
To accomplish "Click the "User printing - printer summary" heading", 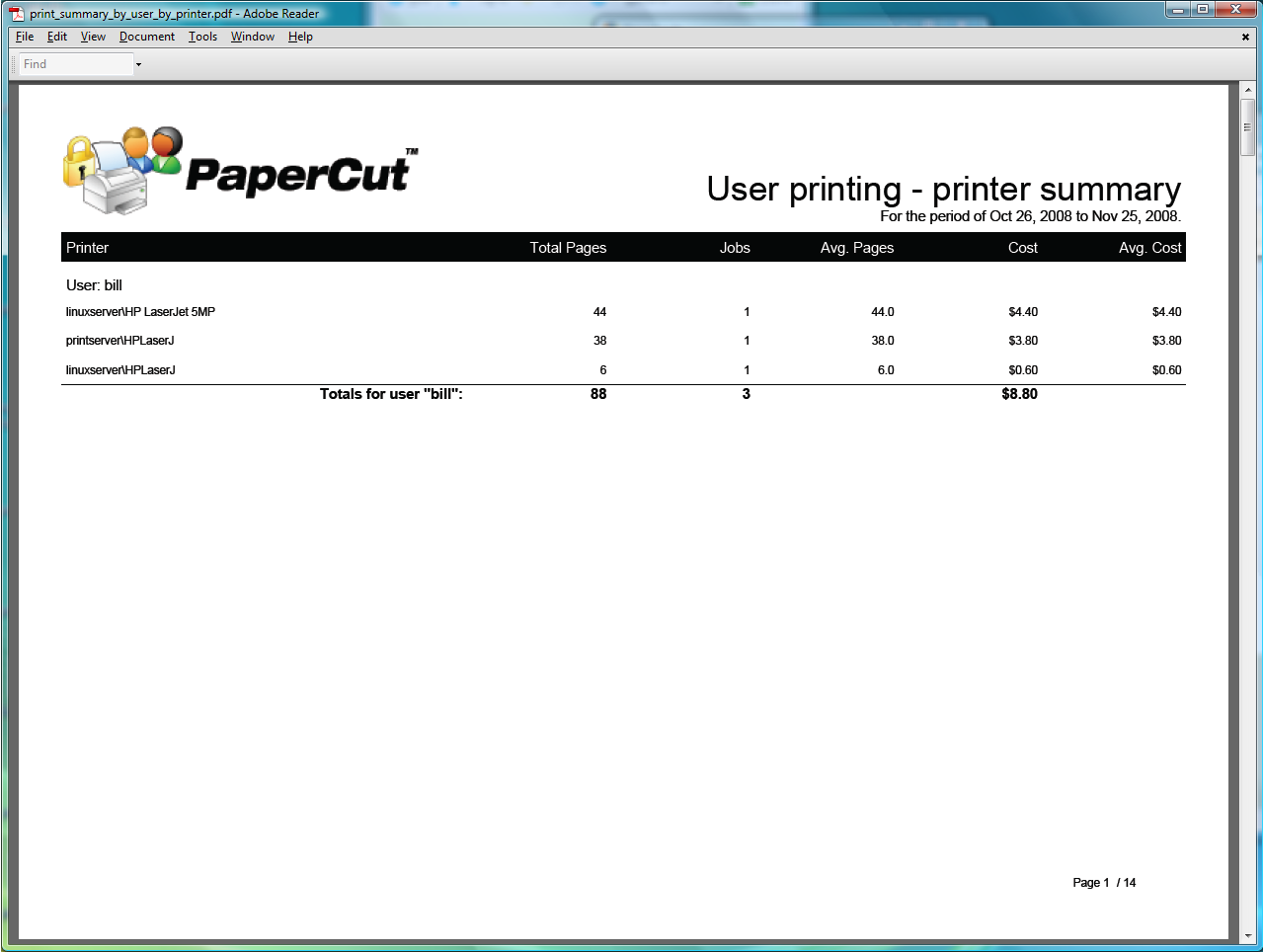I will (x=943, y=189).
